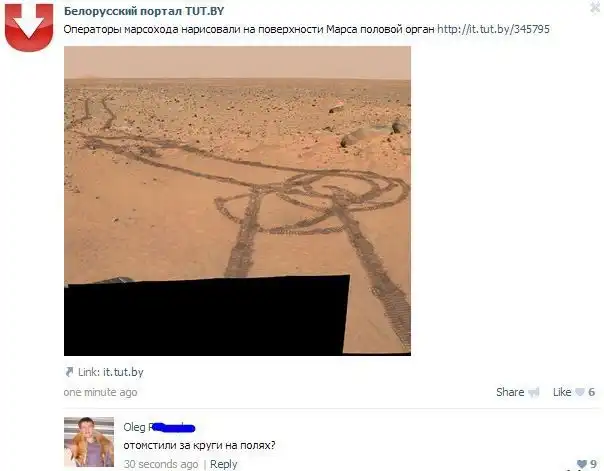Click the Share text button
604x471 pixels.
[510, 392]
